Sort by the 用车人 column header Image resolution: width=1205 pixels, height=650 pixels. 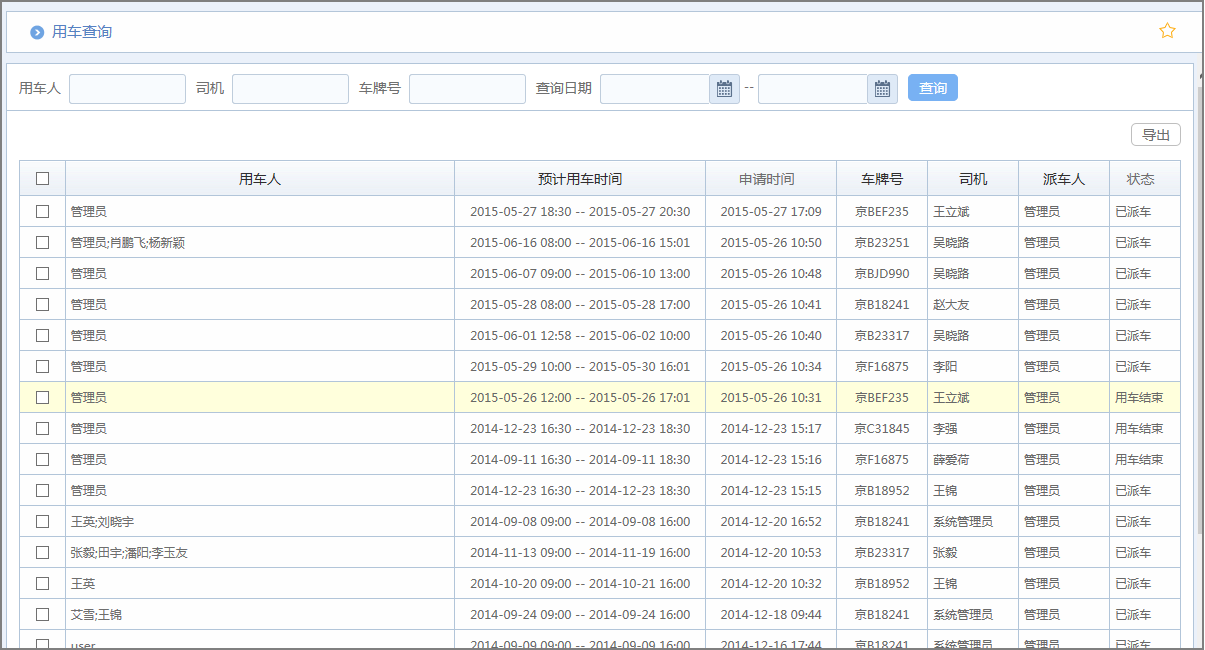click(x=260, y=179)
